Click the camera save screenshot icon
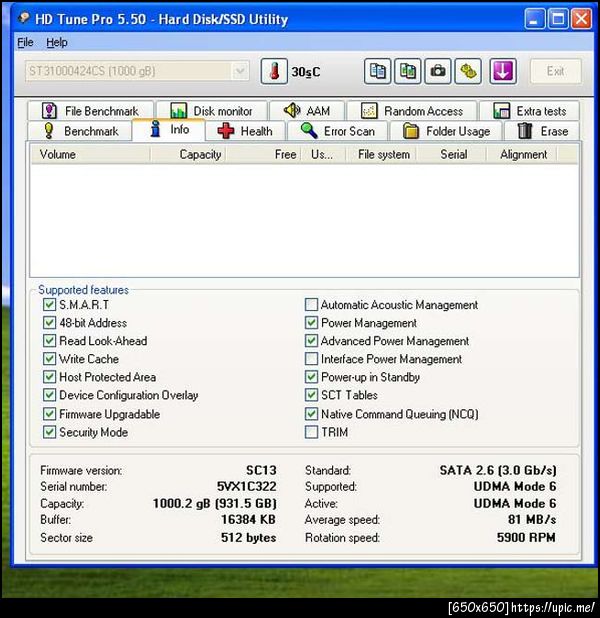 click(438, 71)
